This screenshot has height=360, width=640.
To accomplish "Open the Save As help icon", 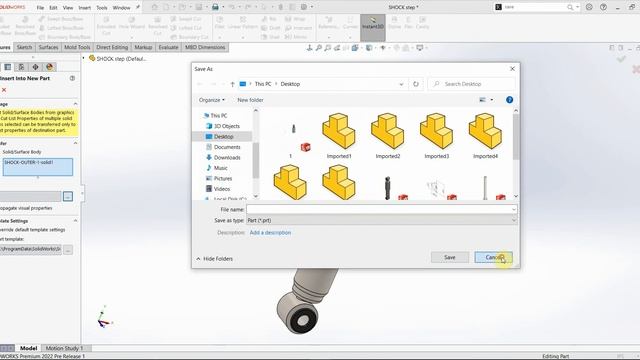I will [x=509, y=100].
